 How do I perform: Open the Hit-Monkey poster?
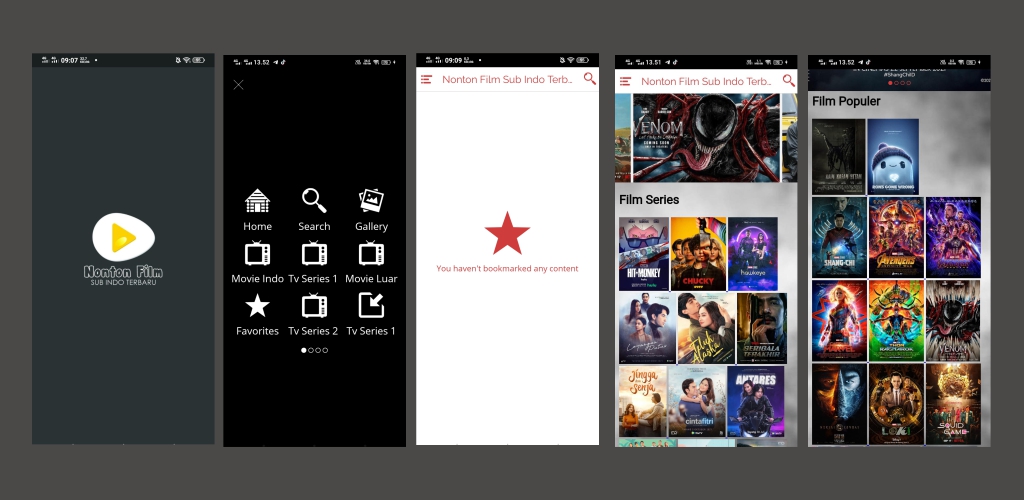point(644,254)
